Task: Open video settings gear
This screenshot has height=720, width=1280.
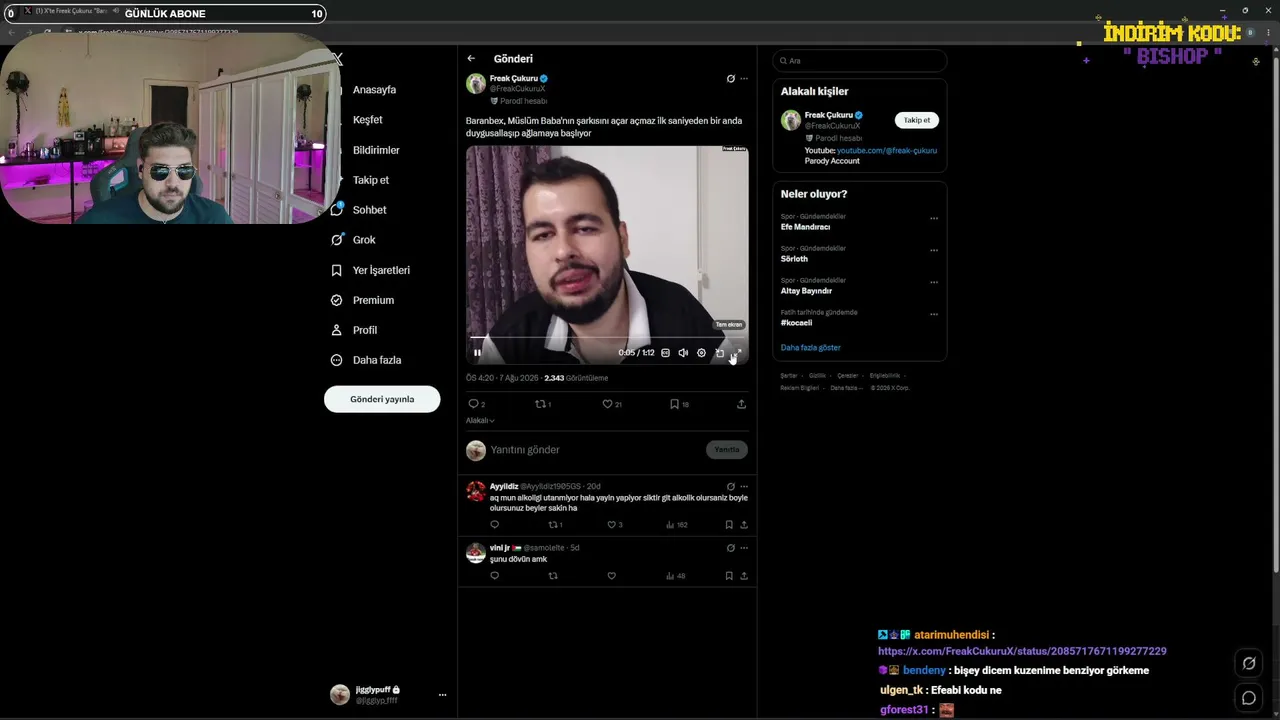Action: (701, 353)
